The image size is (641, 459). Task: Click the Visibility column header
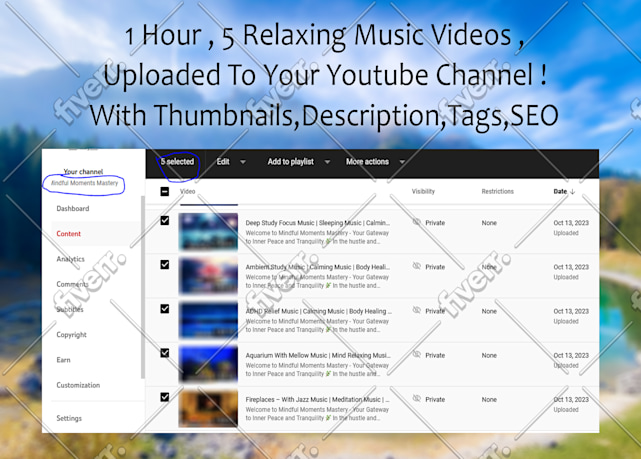tap(423, 191)
